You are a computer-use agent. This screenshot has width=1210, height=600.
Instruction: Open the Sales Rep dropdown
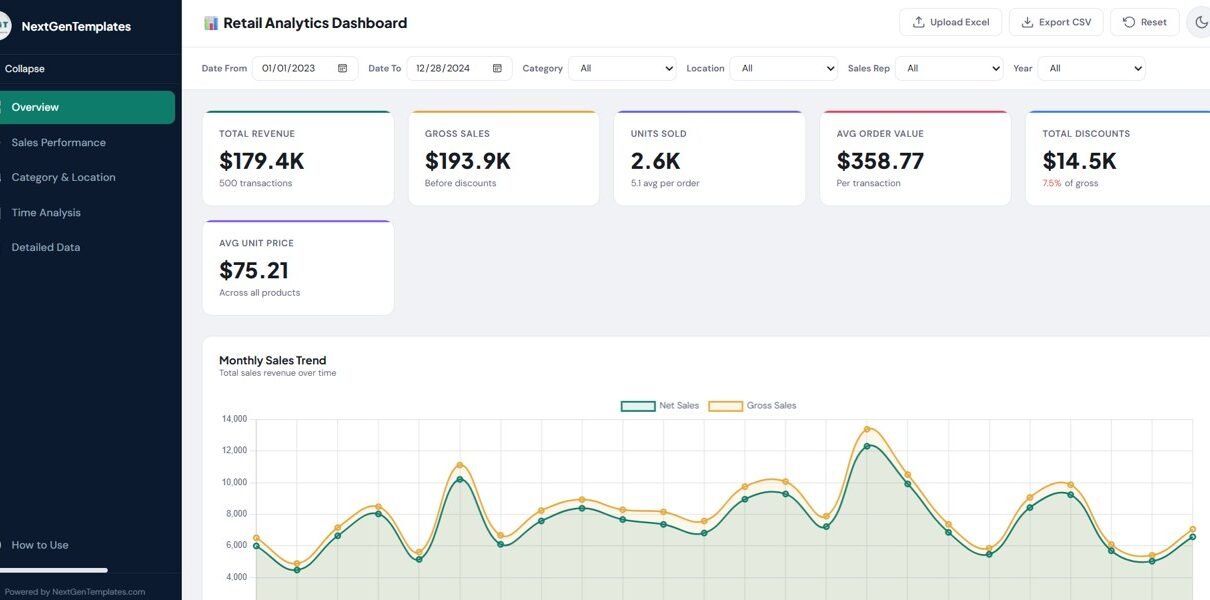coord(948,68)
